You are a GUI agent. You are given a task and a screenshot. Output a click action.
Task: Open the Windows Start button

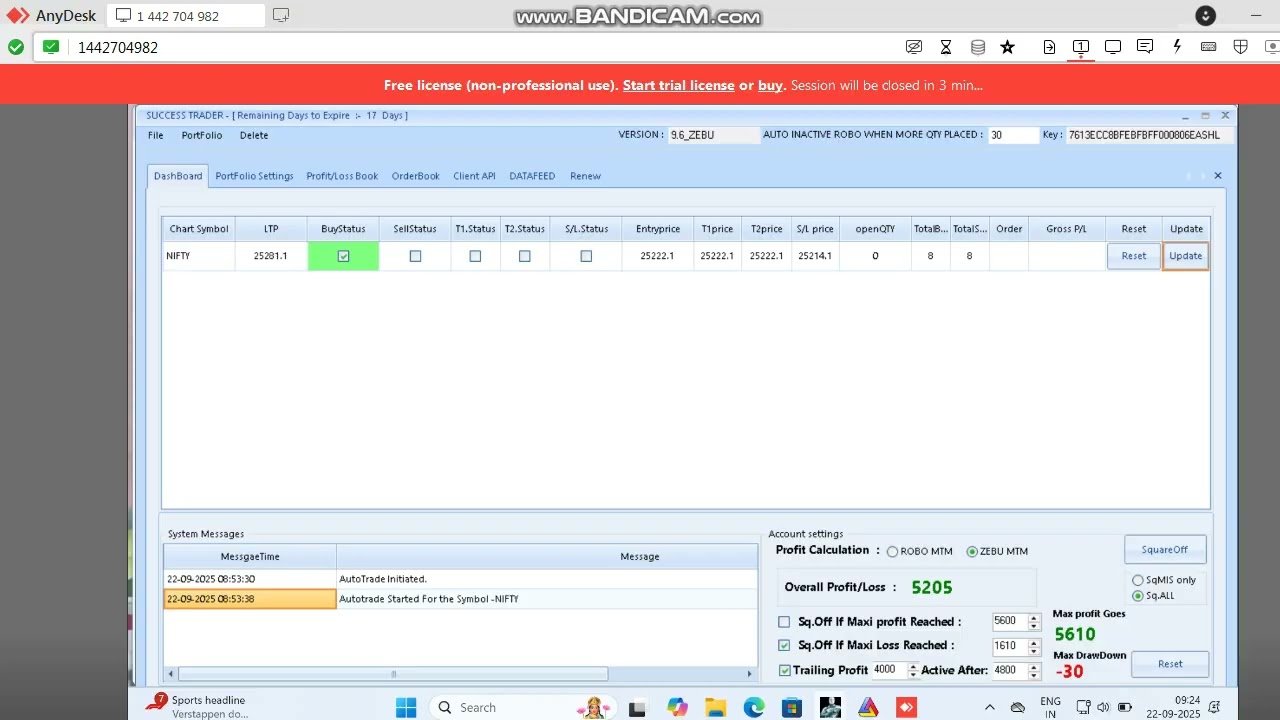click(406, 707)
